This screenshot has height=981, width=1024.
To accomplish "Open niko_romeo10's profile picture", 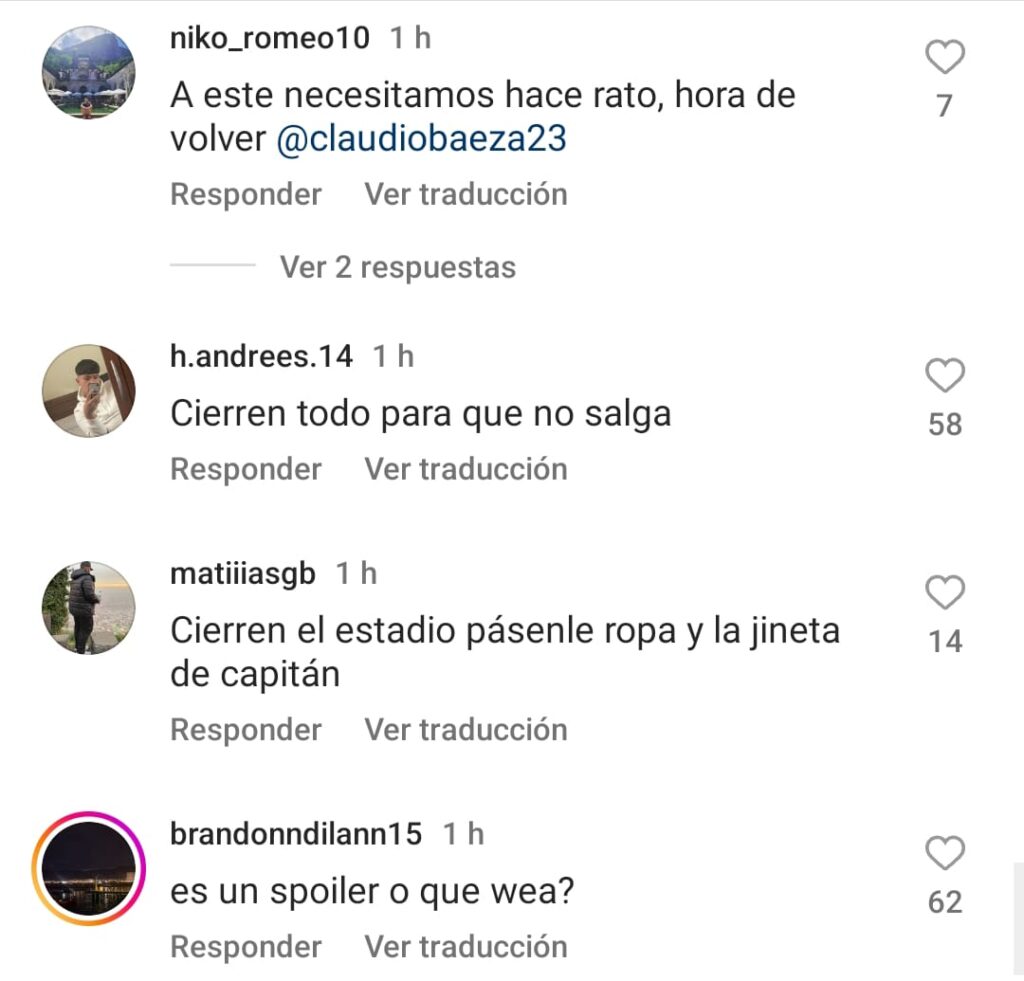I will click(89, 72).
